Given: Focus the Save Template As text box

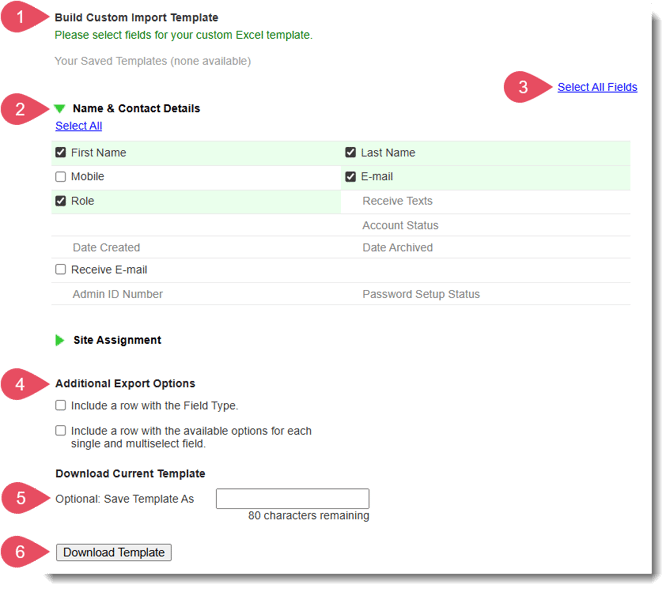Looking at the screenshot, I should point(292,498).
